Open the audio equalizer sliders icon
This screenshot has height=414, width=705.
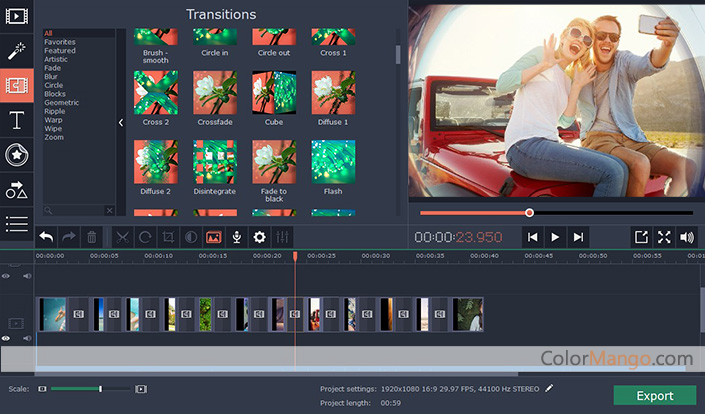tap(283, 237)
